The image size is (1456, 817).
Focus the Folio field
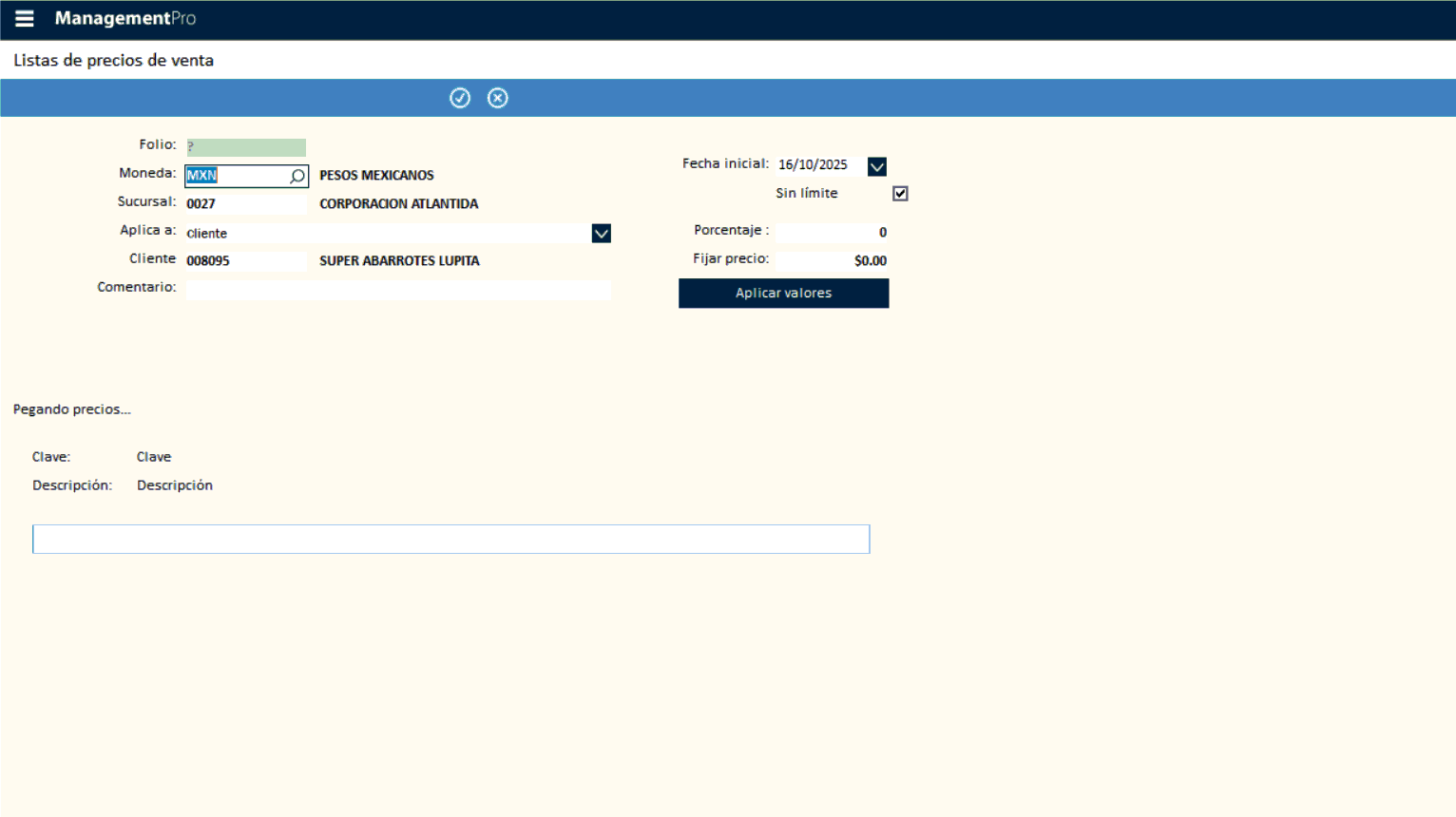point(246,146)
